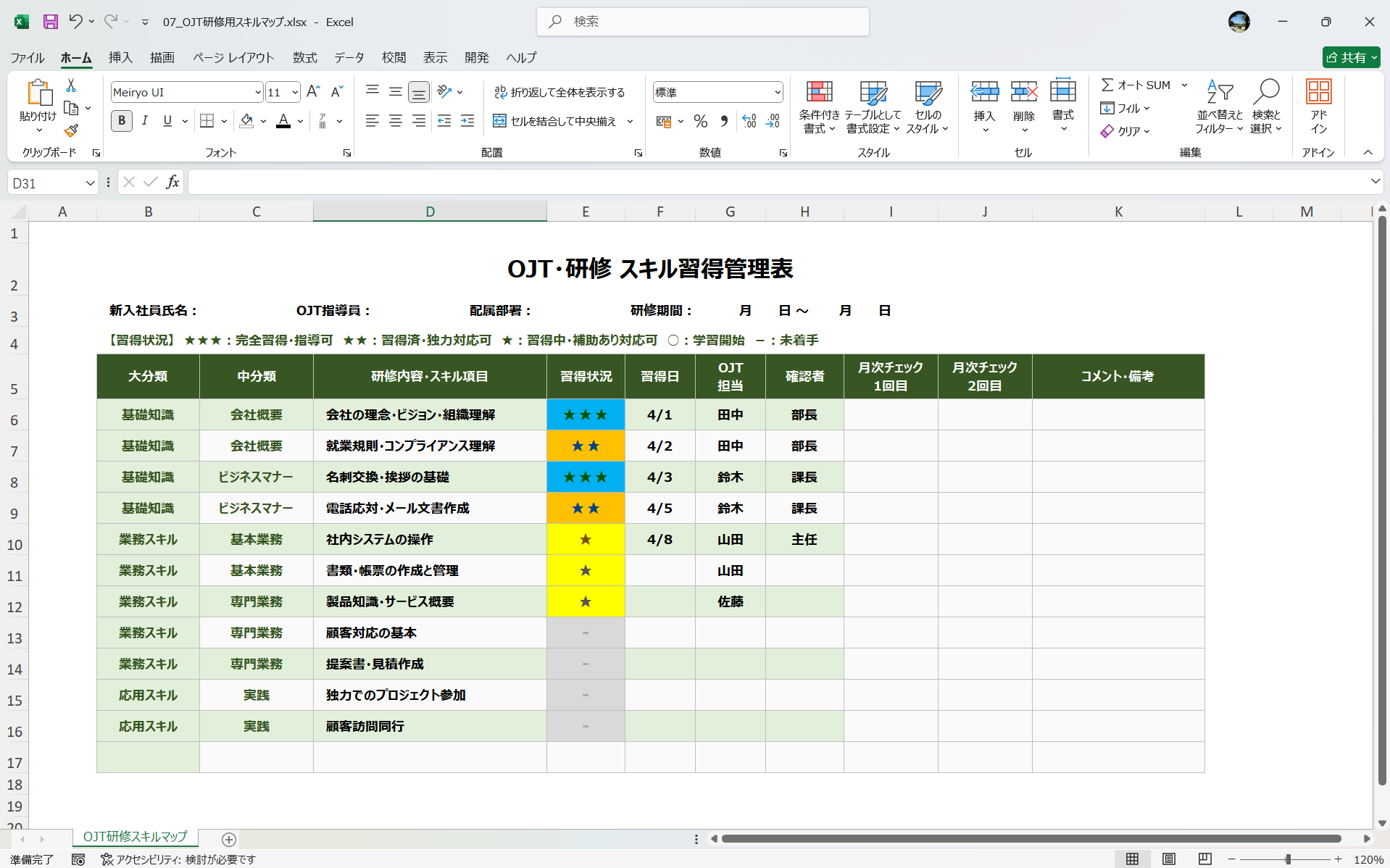Open the 標準 number format dropdown
The width and height of the screenshot is (1390, 868).
pos(775,92)
